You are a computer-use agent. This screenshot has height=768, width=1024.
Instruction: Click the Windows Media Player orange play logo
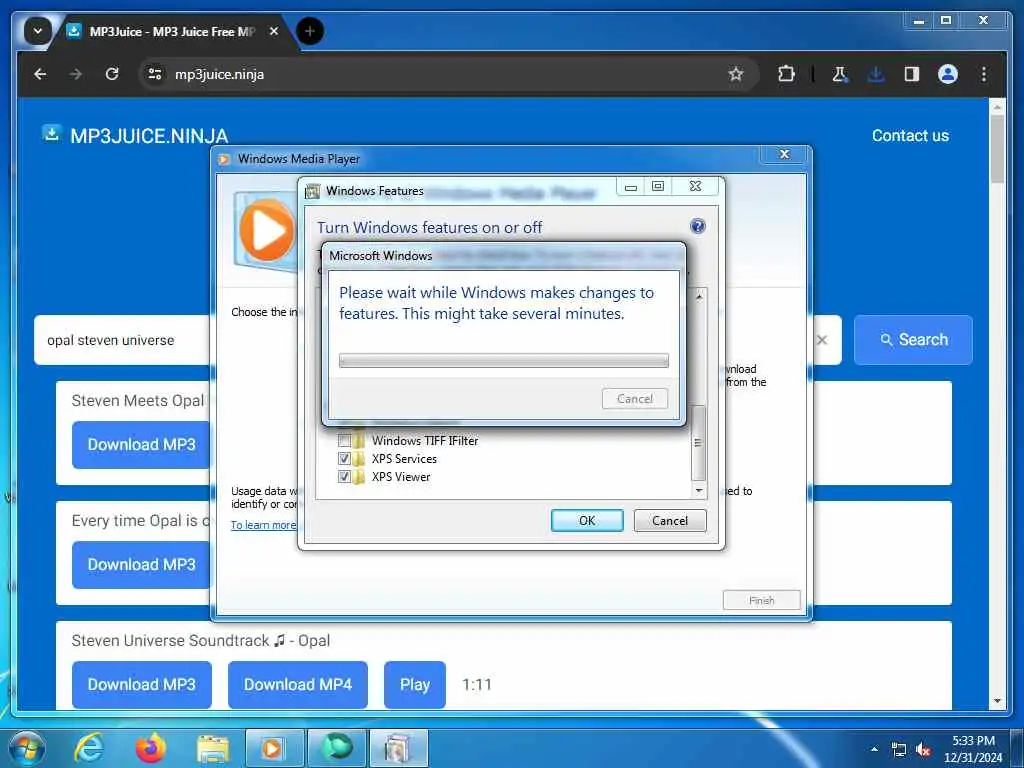click(x=267, y=230)
